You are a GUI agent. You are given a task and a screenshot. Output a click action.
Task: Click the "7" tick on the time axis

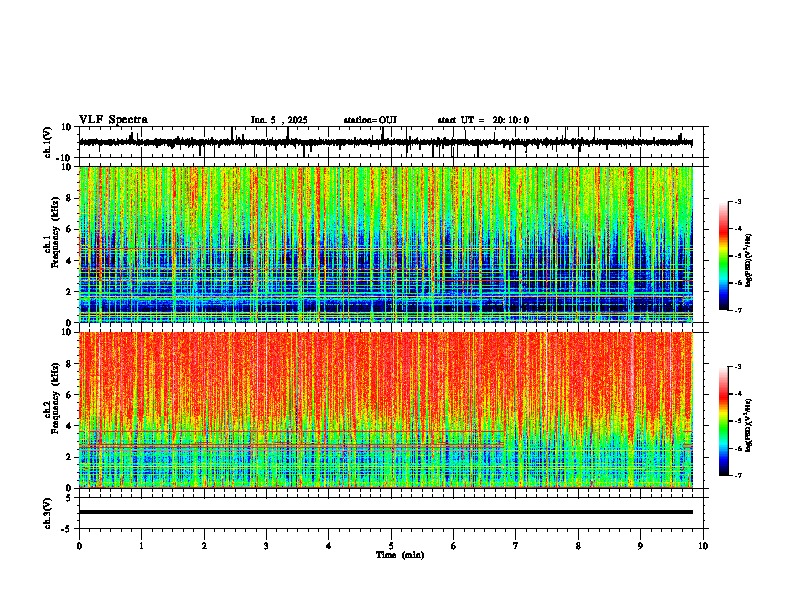pyautogui.click(x=516, y=546)
